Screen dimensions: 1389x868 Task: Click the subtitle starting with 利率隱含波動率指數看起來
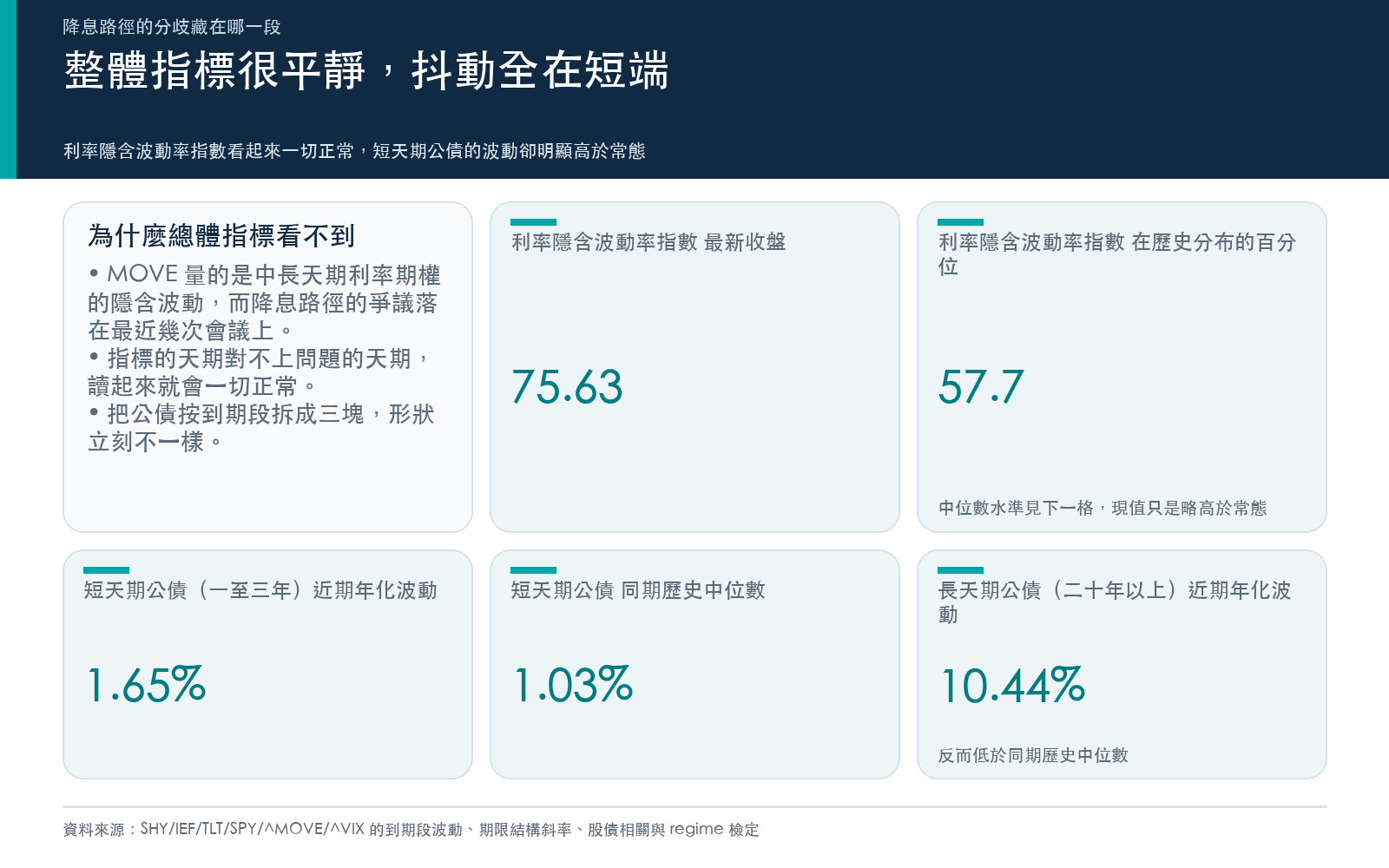pos(354,151)
